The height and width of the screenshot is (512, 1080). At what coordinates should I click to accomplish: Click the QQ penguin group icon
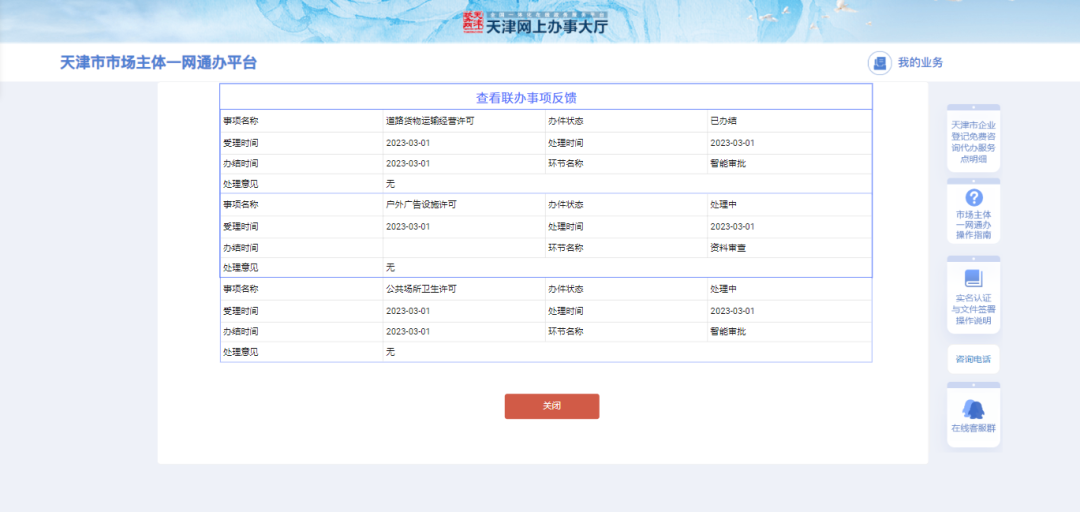point(973,409)
